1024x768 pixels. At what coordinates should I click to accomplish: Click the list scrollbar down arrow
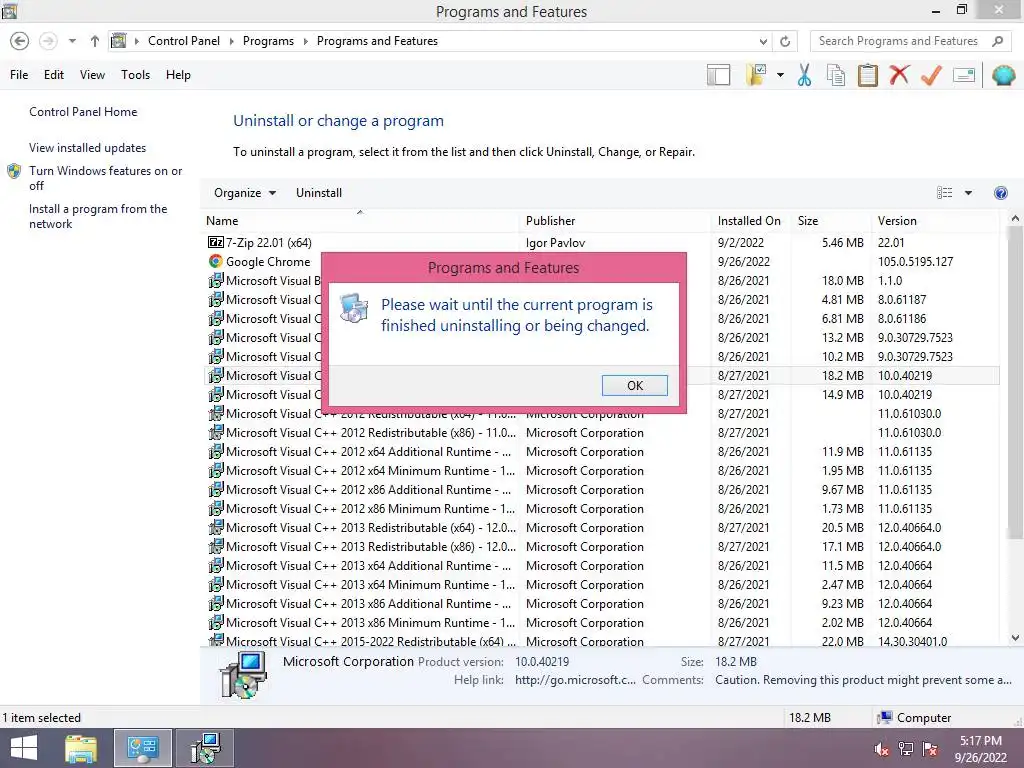(x=1015, y=637)
